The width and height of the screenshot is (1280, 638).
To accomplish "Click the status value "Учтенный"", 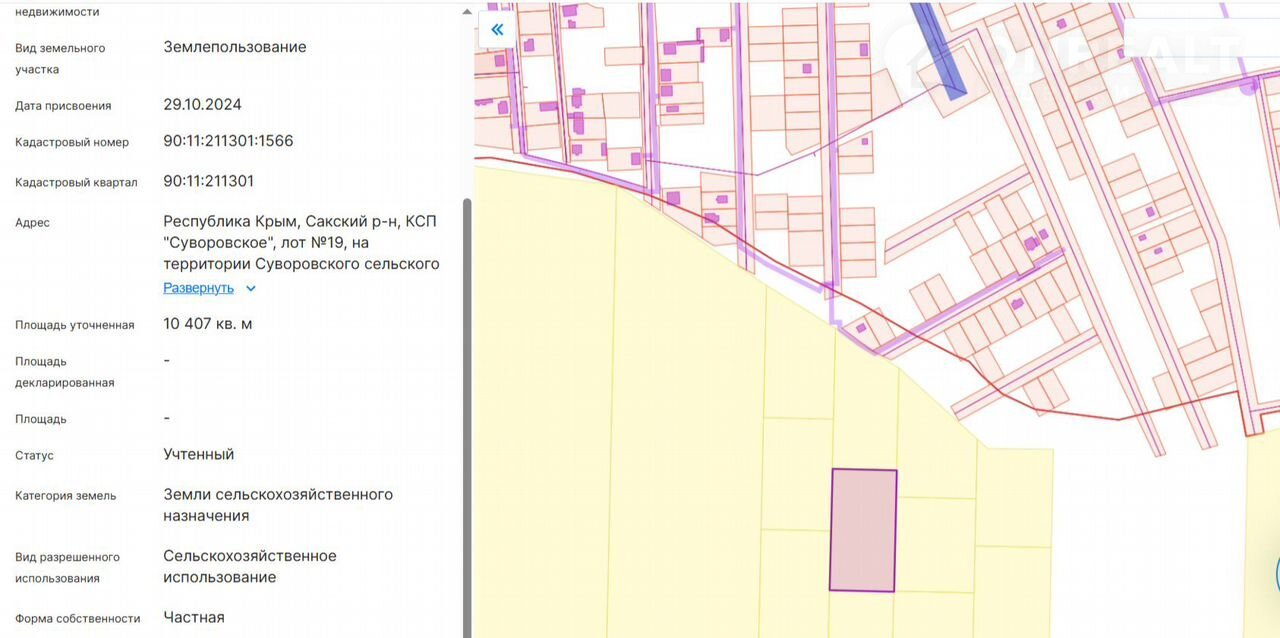I will 198,454.
